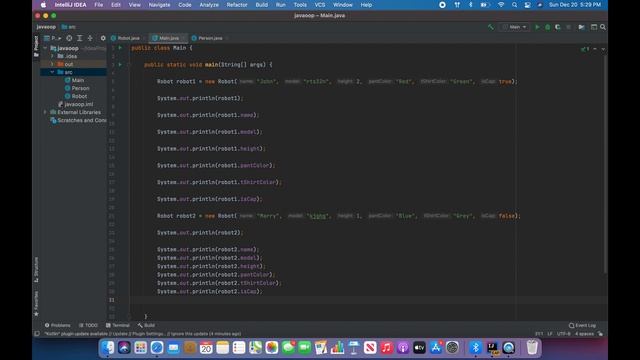The image size is (640, 360).
Task: Collapse the src folder
Action: (52, 72)
